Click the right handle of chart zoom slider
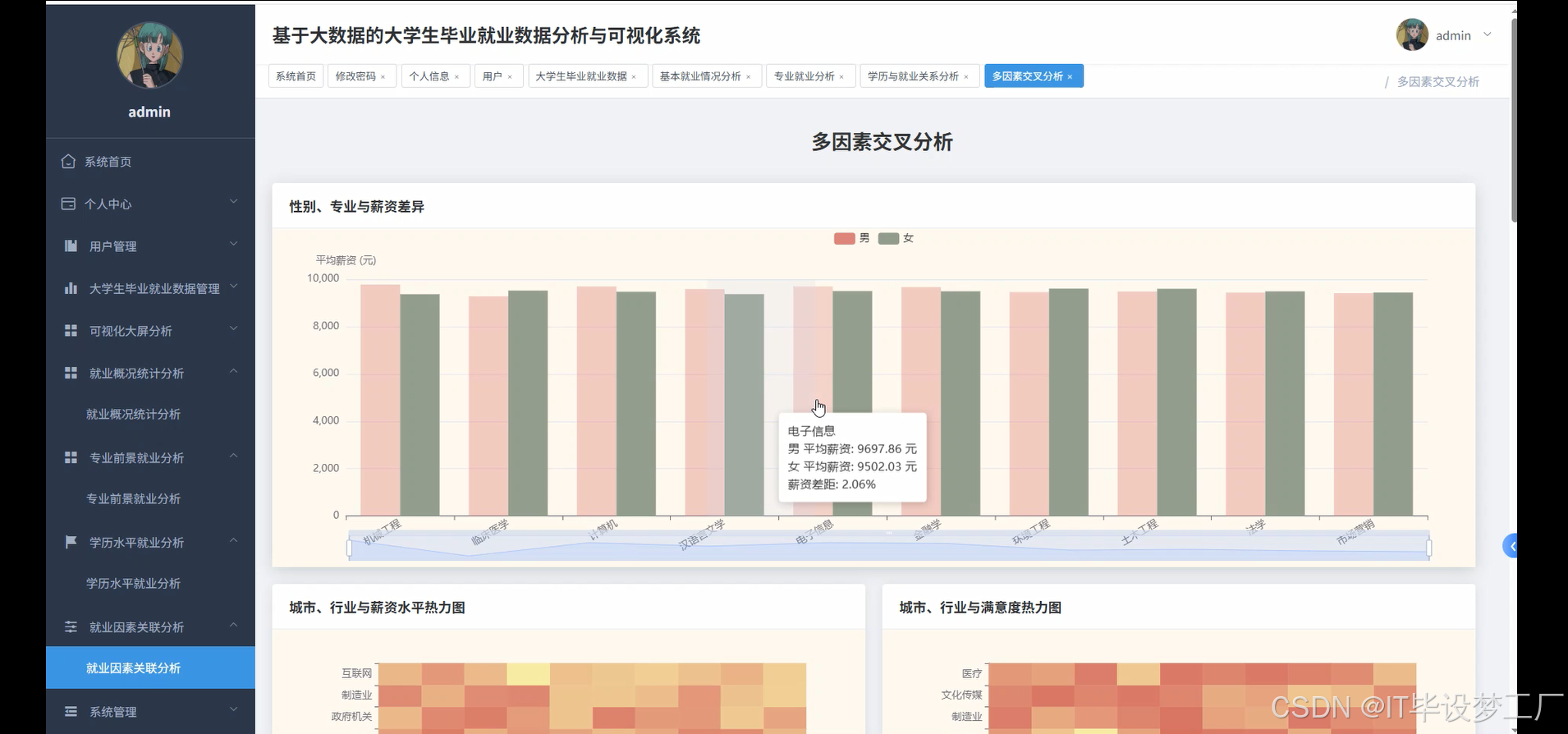This screenshot has width=1568, height=734. point(1429,548)
